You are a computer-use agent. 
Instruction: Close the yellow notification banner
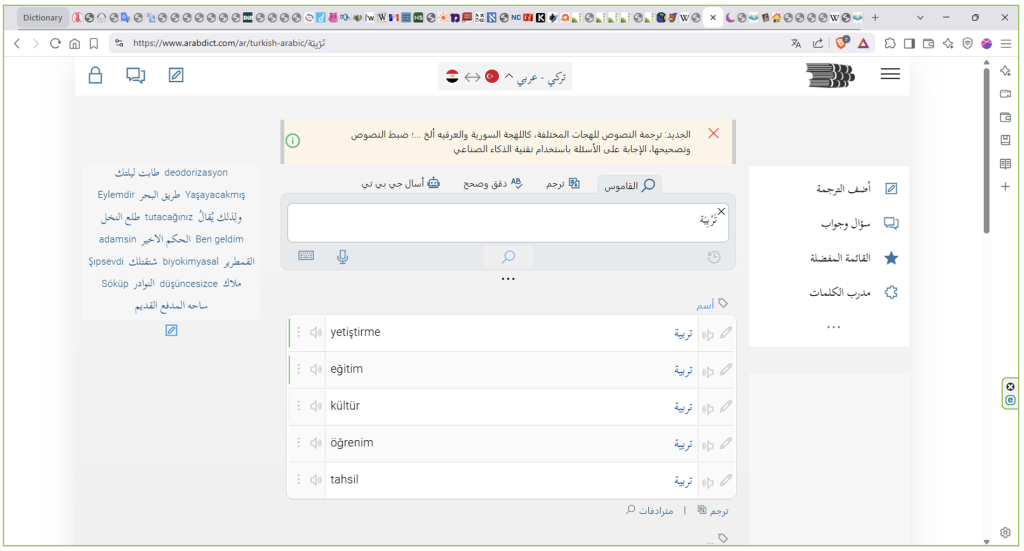[x=713, y=134]
